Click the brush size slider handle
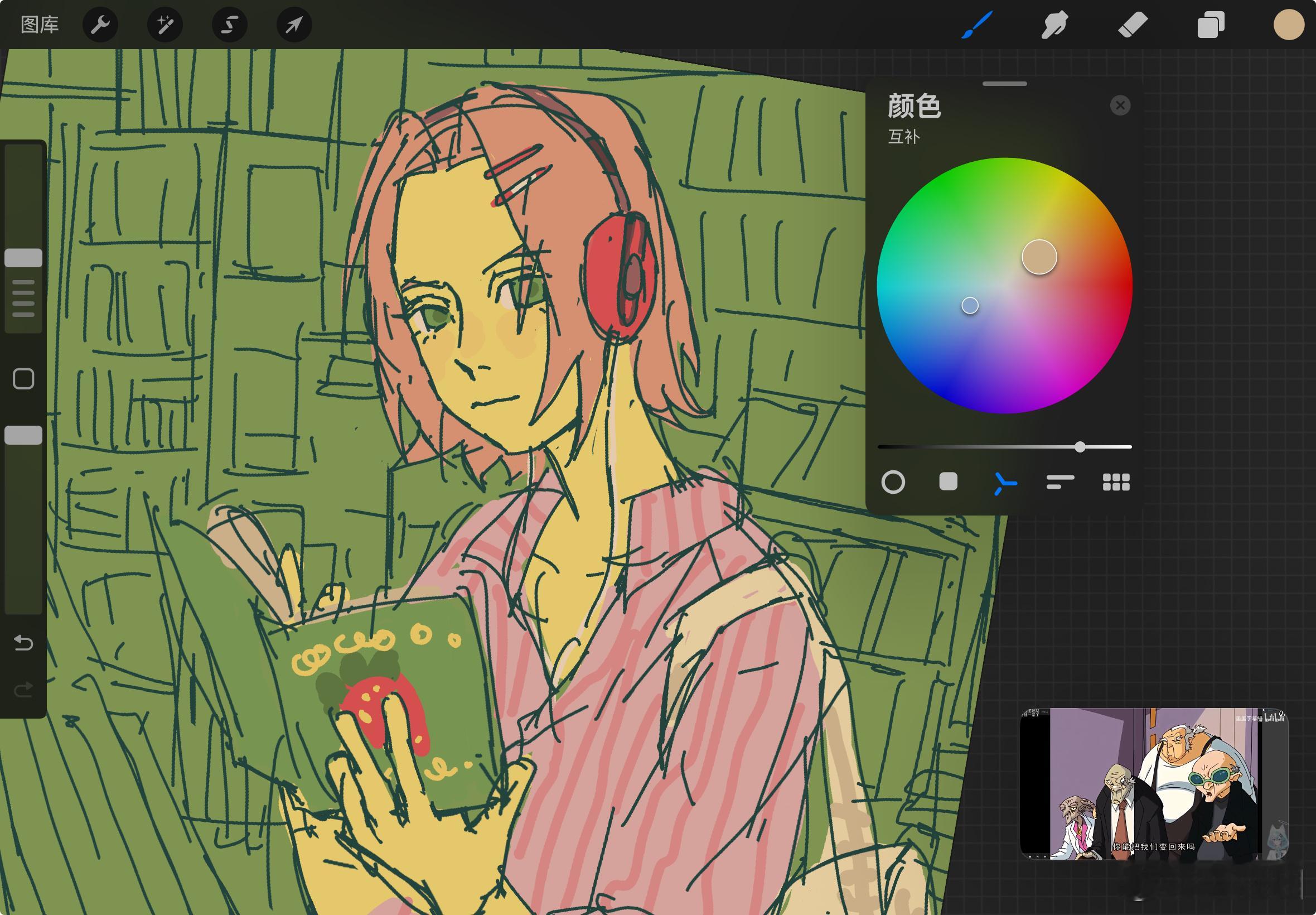The image size is (1316, 915). pyautogui.click(x=23, y=258)
